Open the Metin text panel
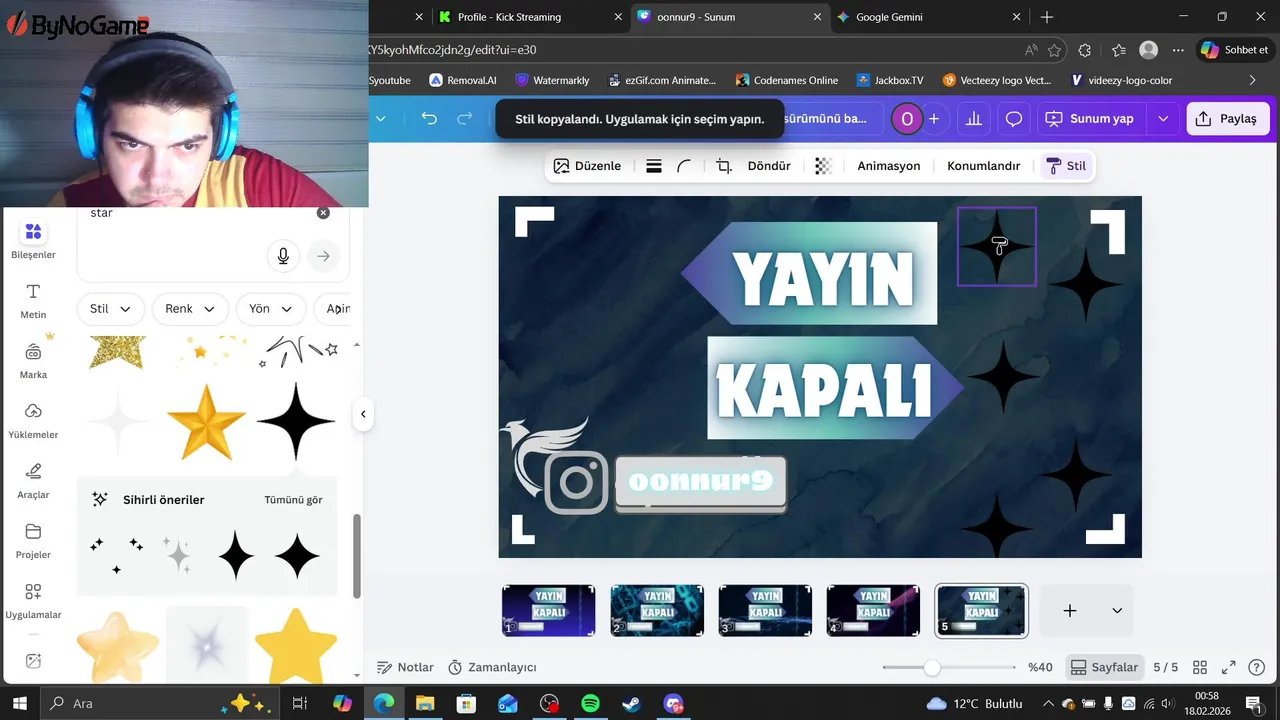Screen dimensions: 1280x720 point(33,300)
